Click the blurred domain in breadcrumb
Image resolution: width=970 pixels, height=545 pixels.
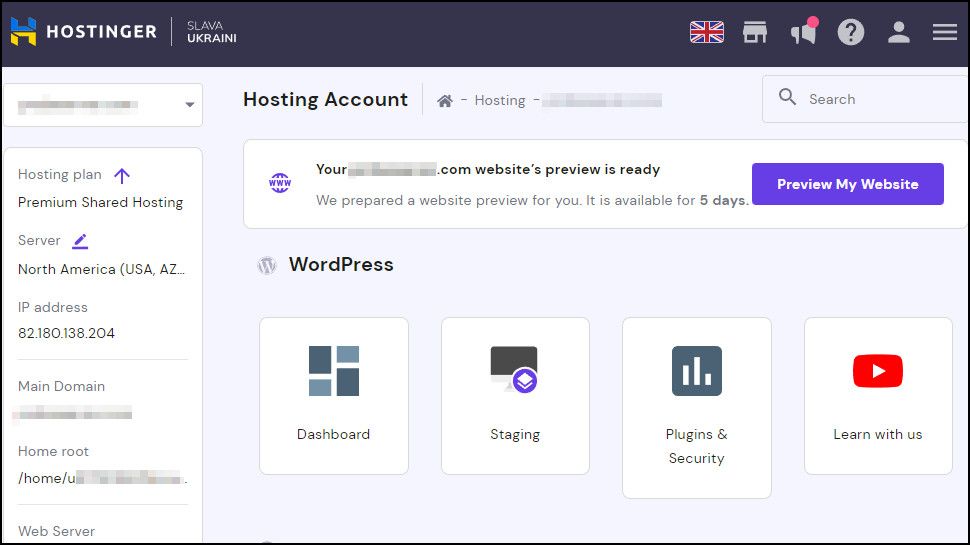602,100
